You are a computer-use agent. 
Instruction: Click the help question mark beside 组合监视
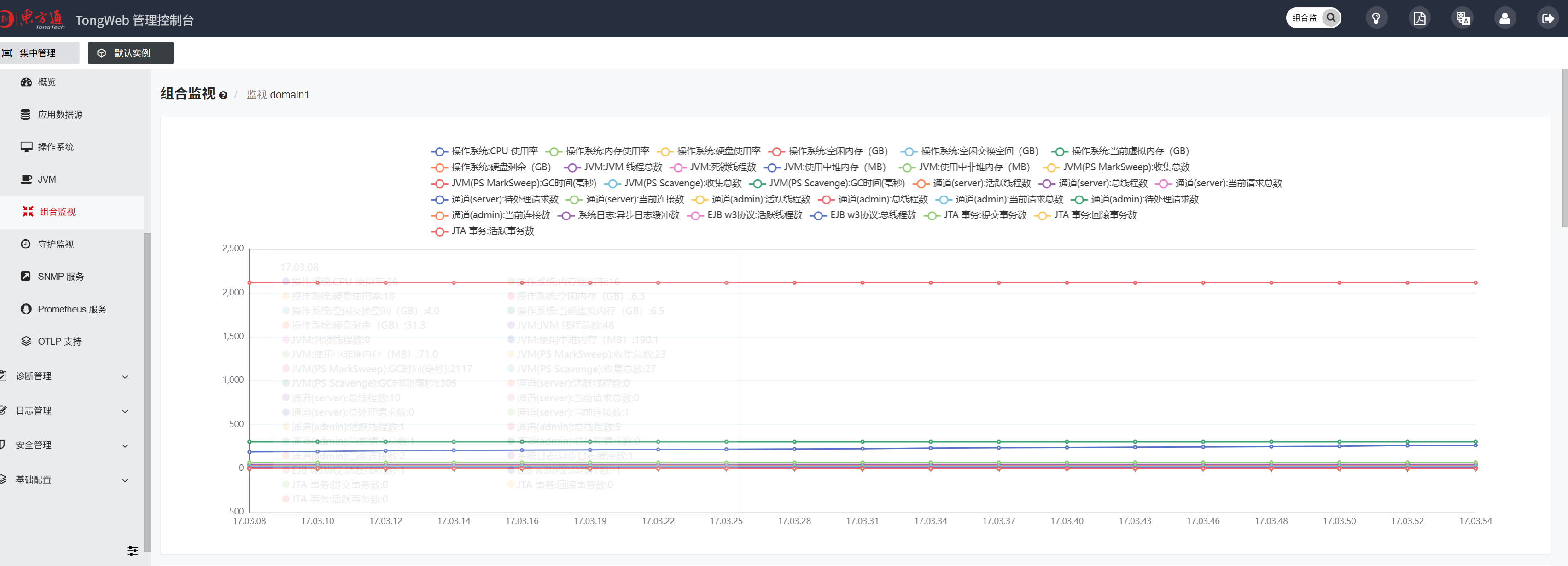(223, 95)
